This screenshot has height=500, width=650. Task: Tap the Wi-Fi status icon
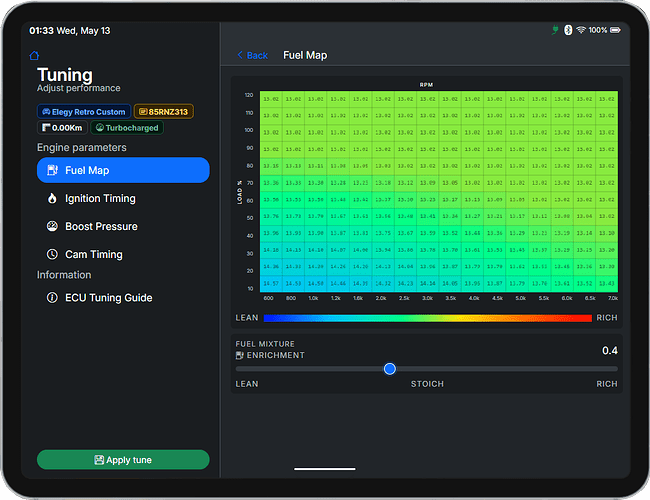click(x=581, y=30)
